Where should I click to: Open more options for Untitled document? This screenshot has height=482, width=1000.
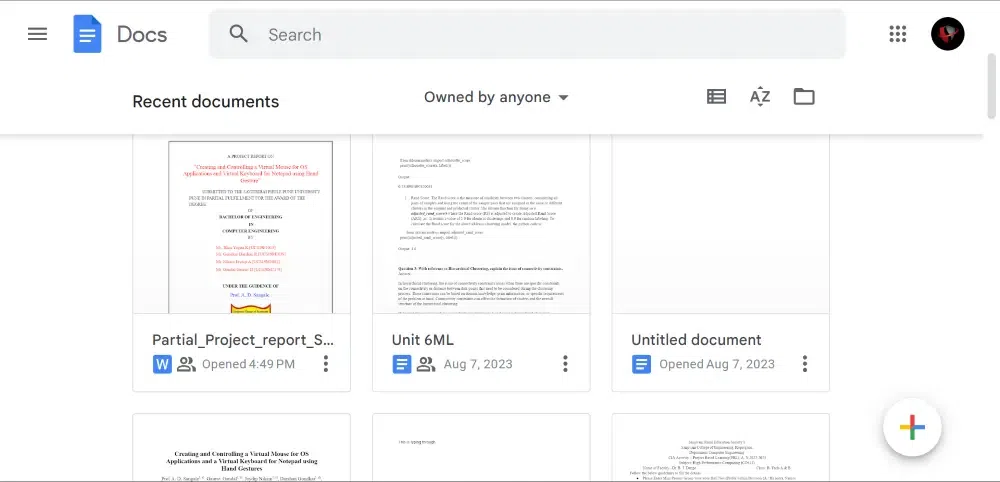tap(805, 364)
